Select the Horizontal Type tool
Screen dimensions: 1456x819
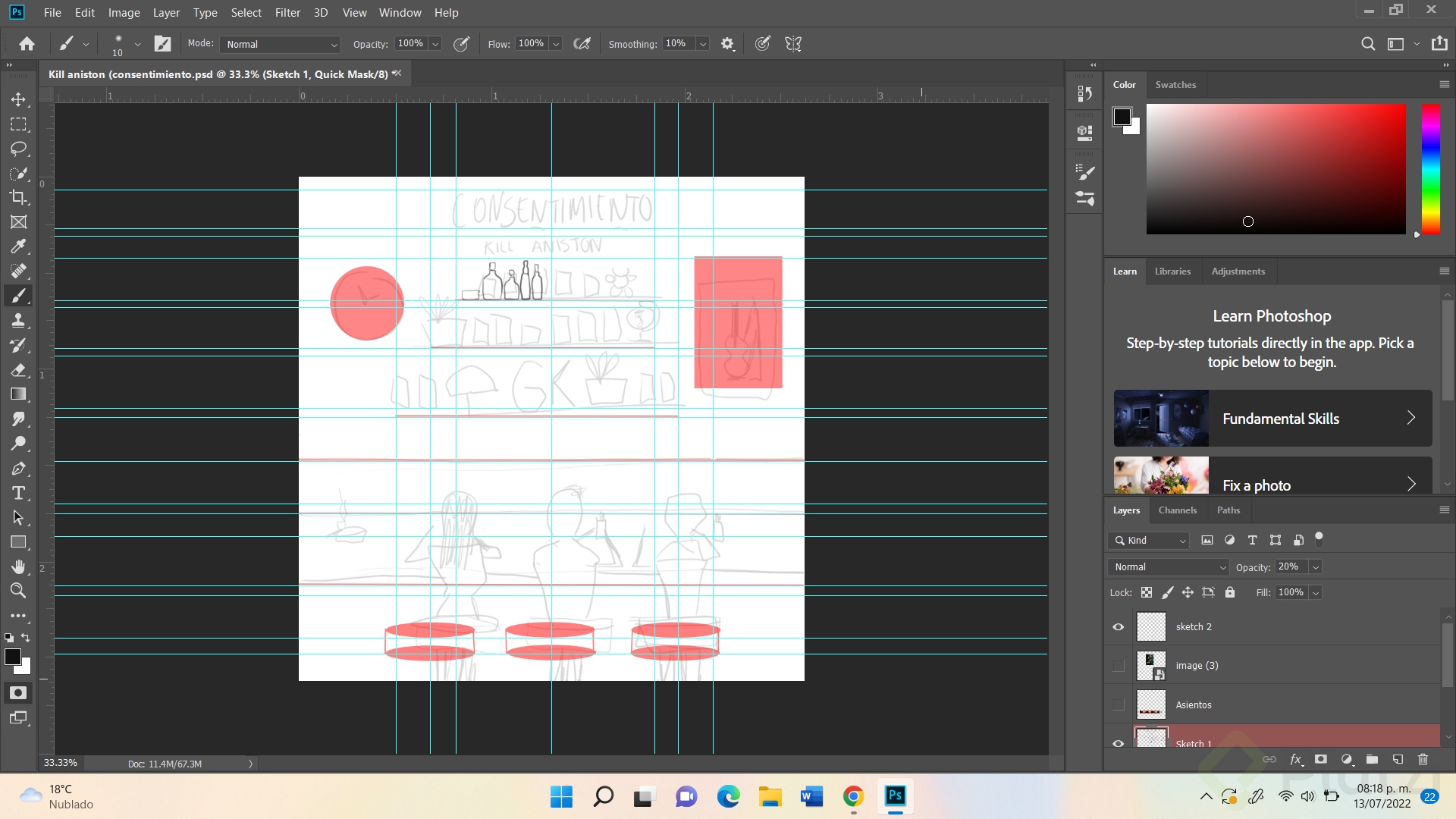click(x=19, y=493)
